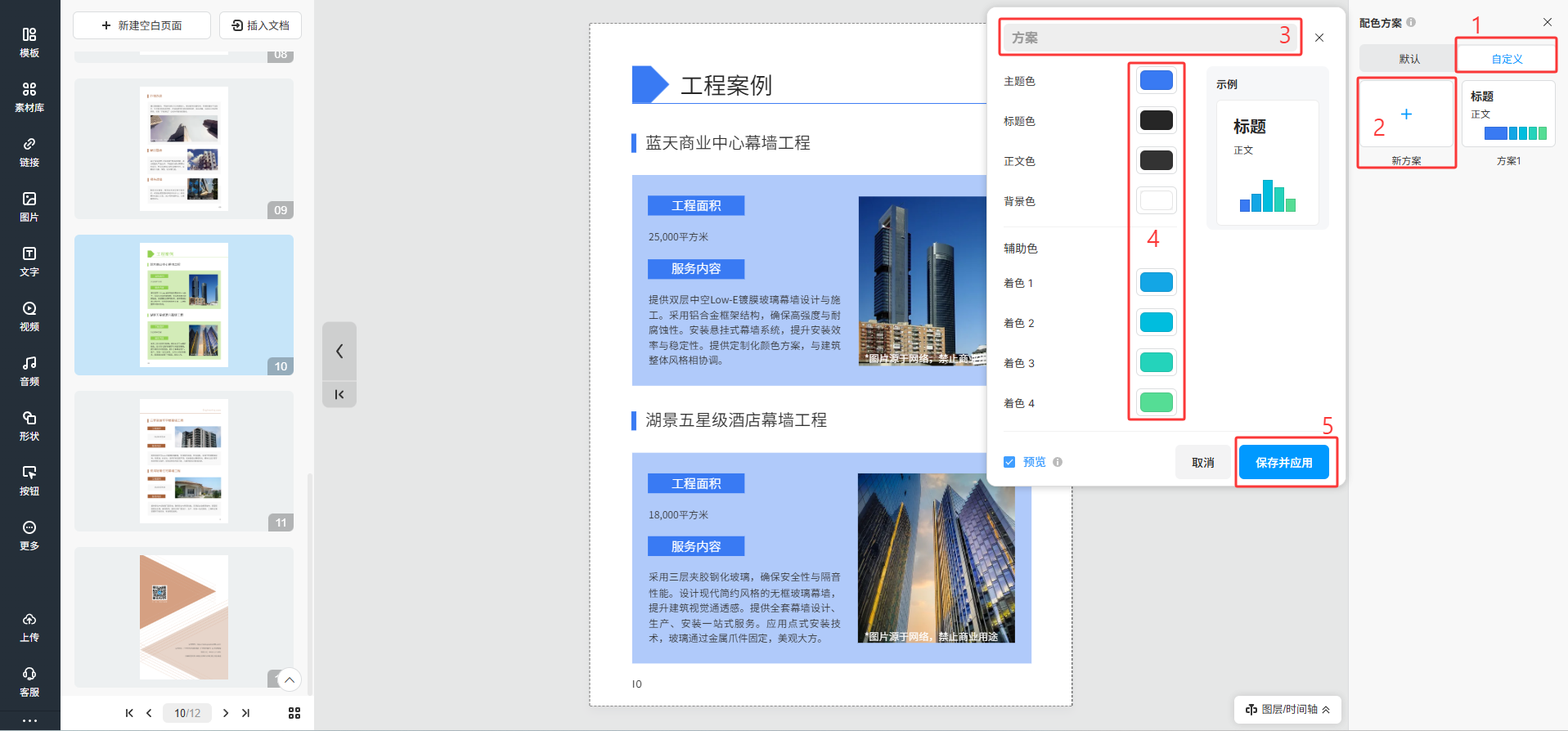The height and width of the screenshot is (731, 1568).
Task: Click the 图片 image tool icon
Action: point(29,206)
